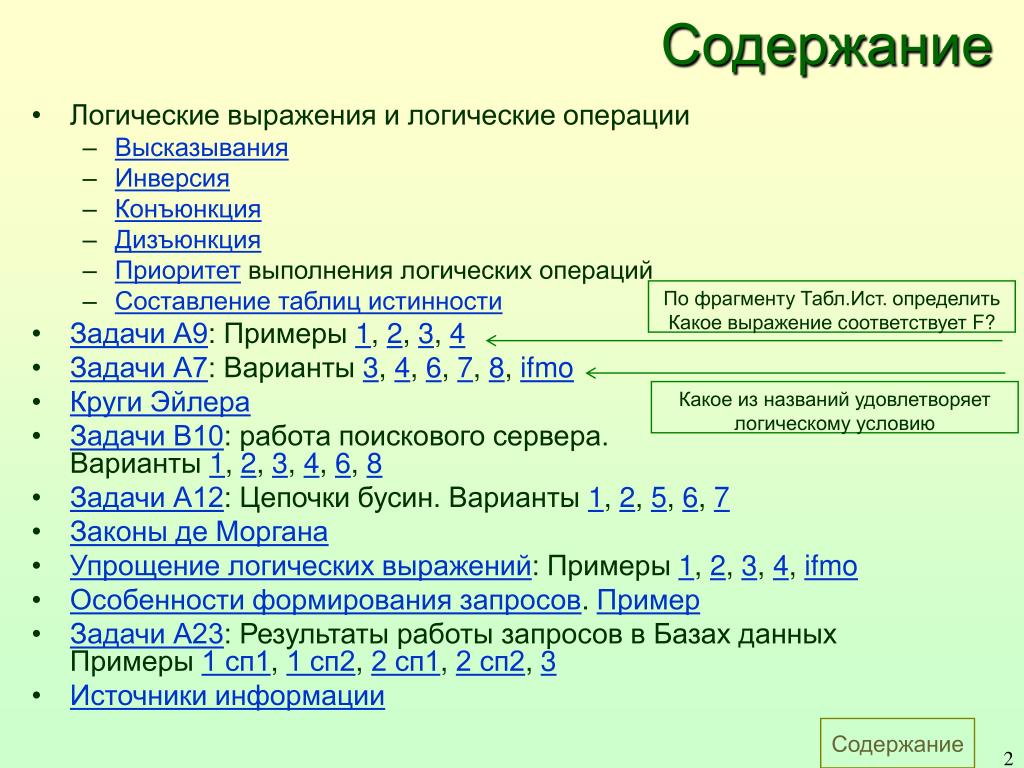
Task: Open example 1 сп1 link
Action: click(236, 662)
